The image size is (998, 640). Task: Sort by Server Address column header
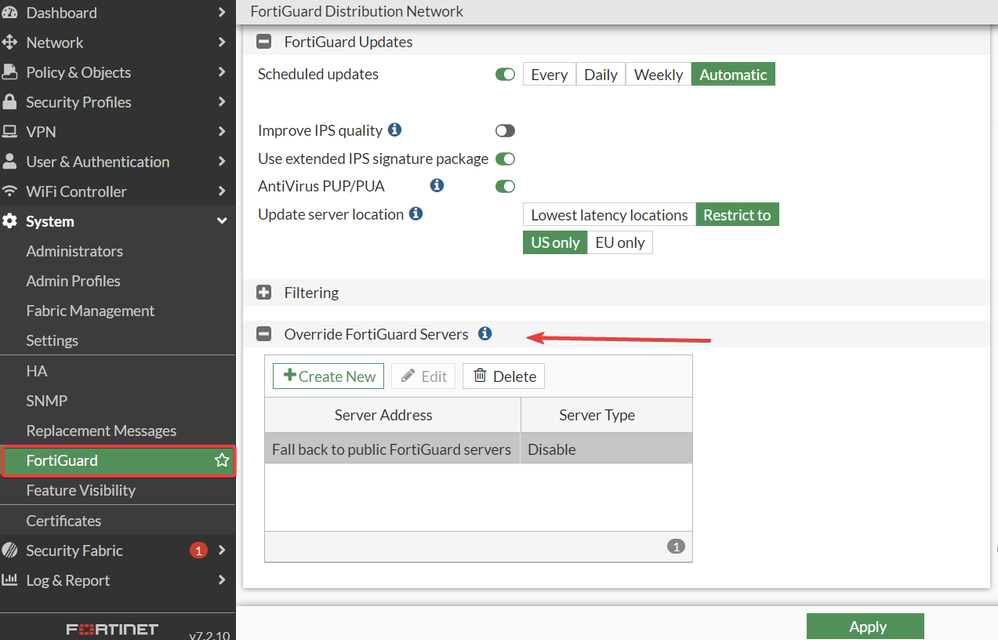click(x=393, y=415)
